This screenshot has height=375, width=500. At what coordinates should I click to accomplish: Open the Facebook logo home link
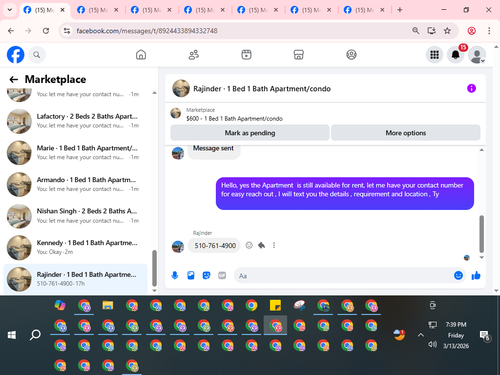click(15, 55)
